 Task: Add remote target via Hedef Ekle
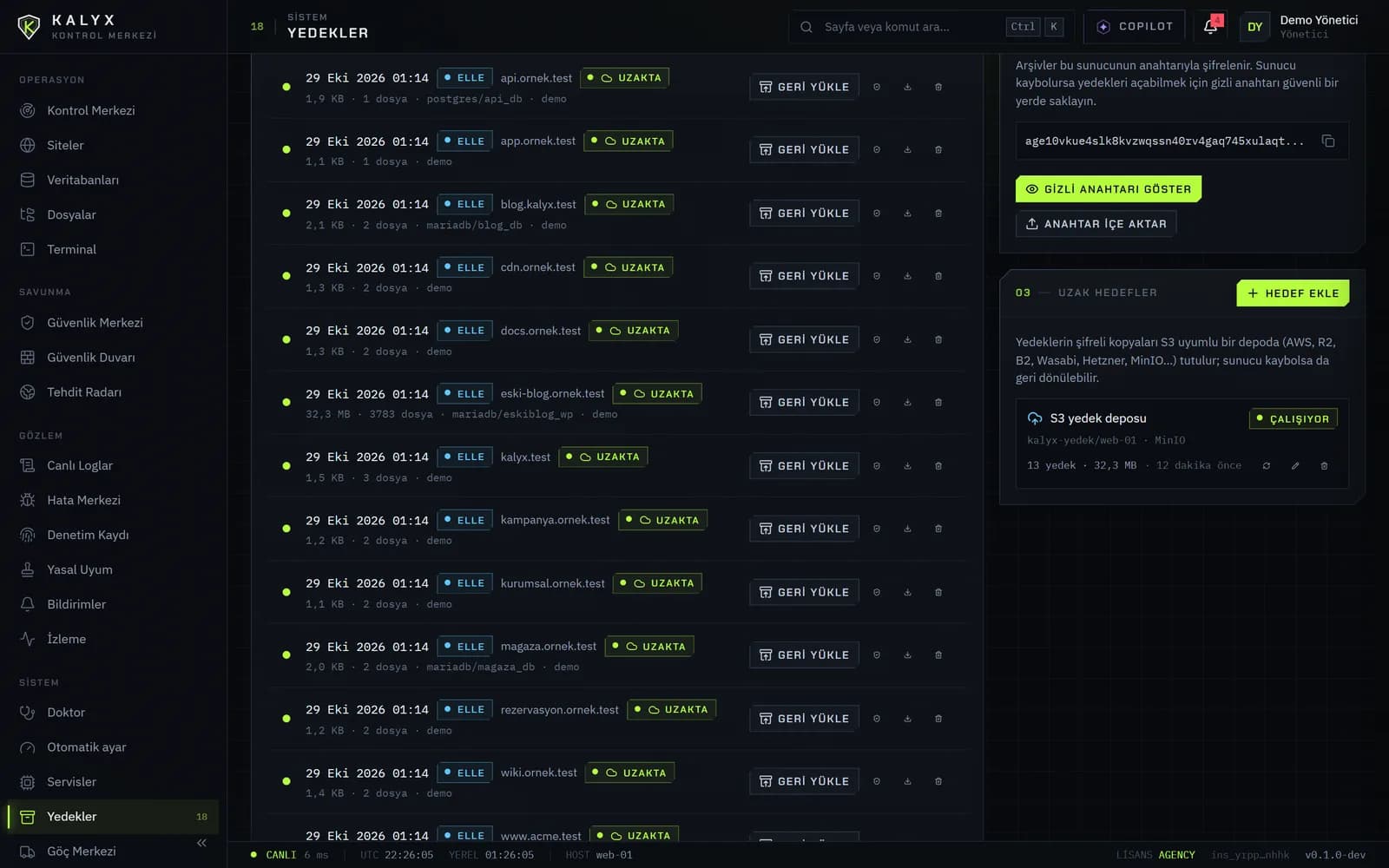[1293, 293]
